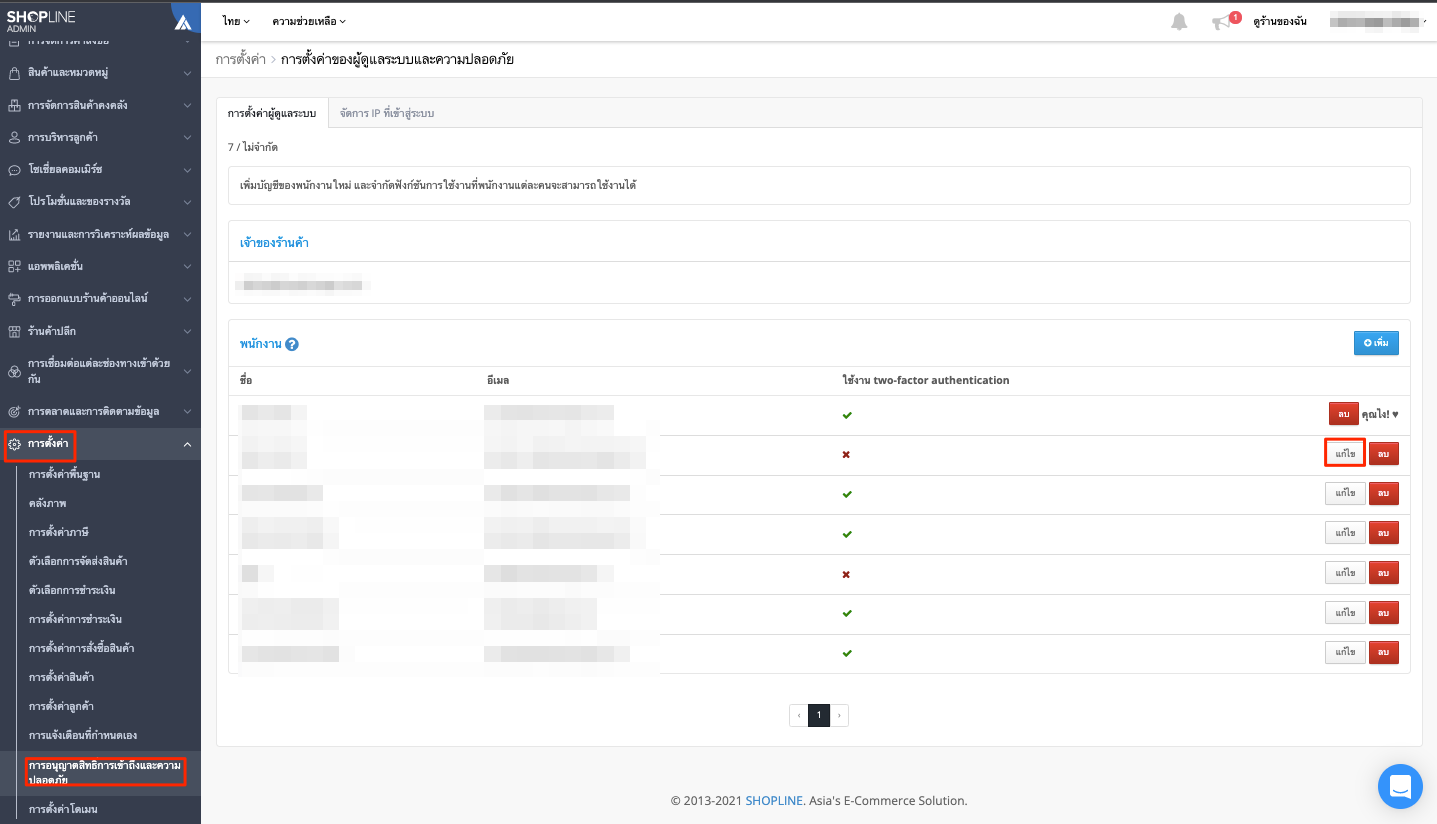Click the grid icon for แอพพลิเคชั่น
The width and height of the screenshot is (1437, 824).
(x=14, y=266)
